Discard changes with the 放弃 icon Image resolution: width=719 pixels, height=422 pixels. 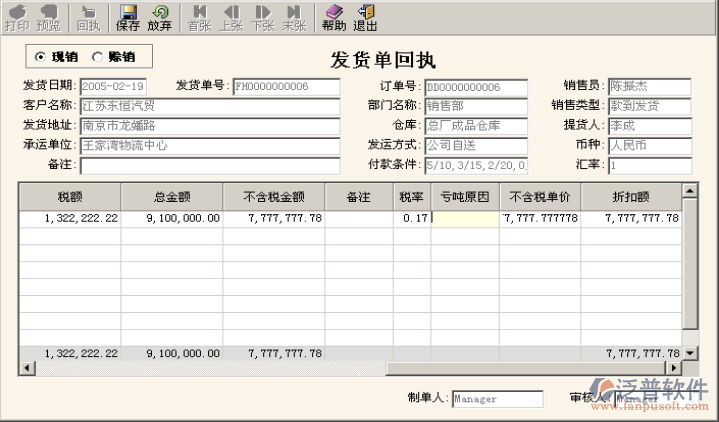[x=159, y=17]
